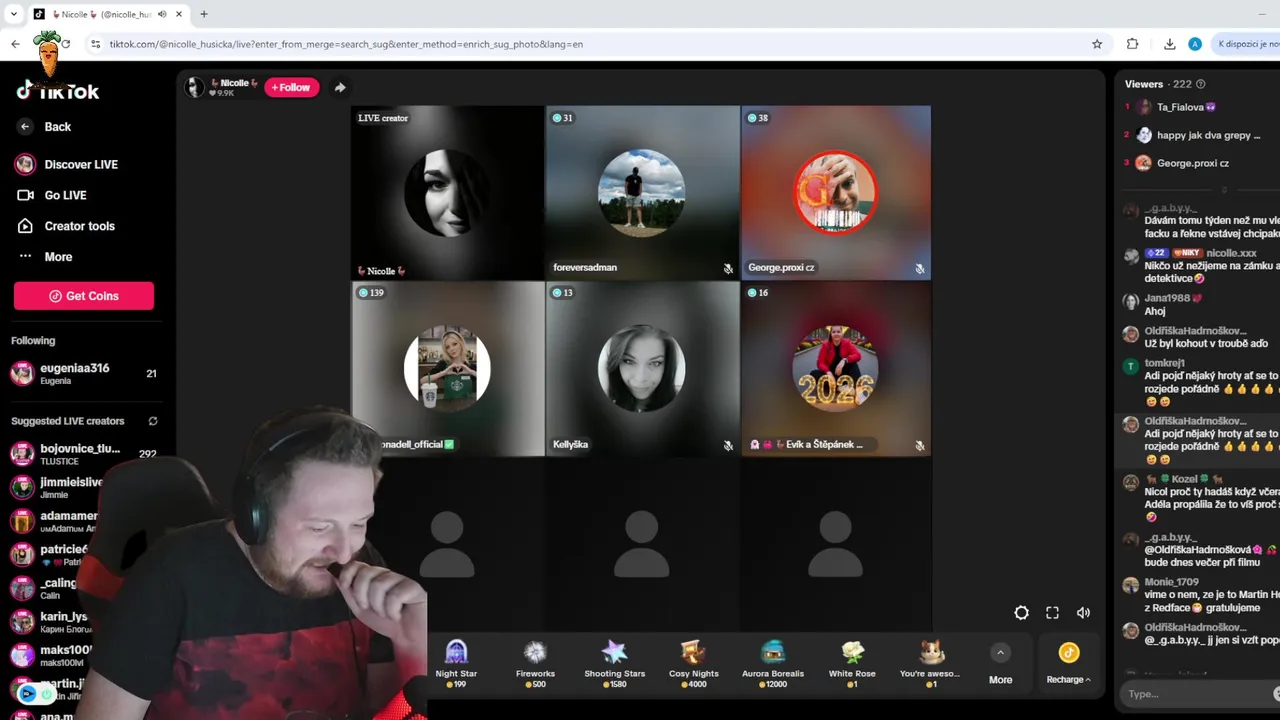The height and width of the screenshot is (720, 1280).
Task: Click muted mic icon on foreversadman tile
Action: [728, 269]
